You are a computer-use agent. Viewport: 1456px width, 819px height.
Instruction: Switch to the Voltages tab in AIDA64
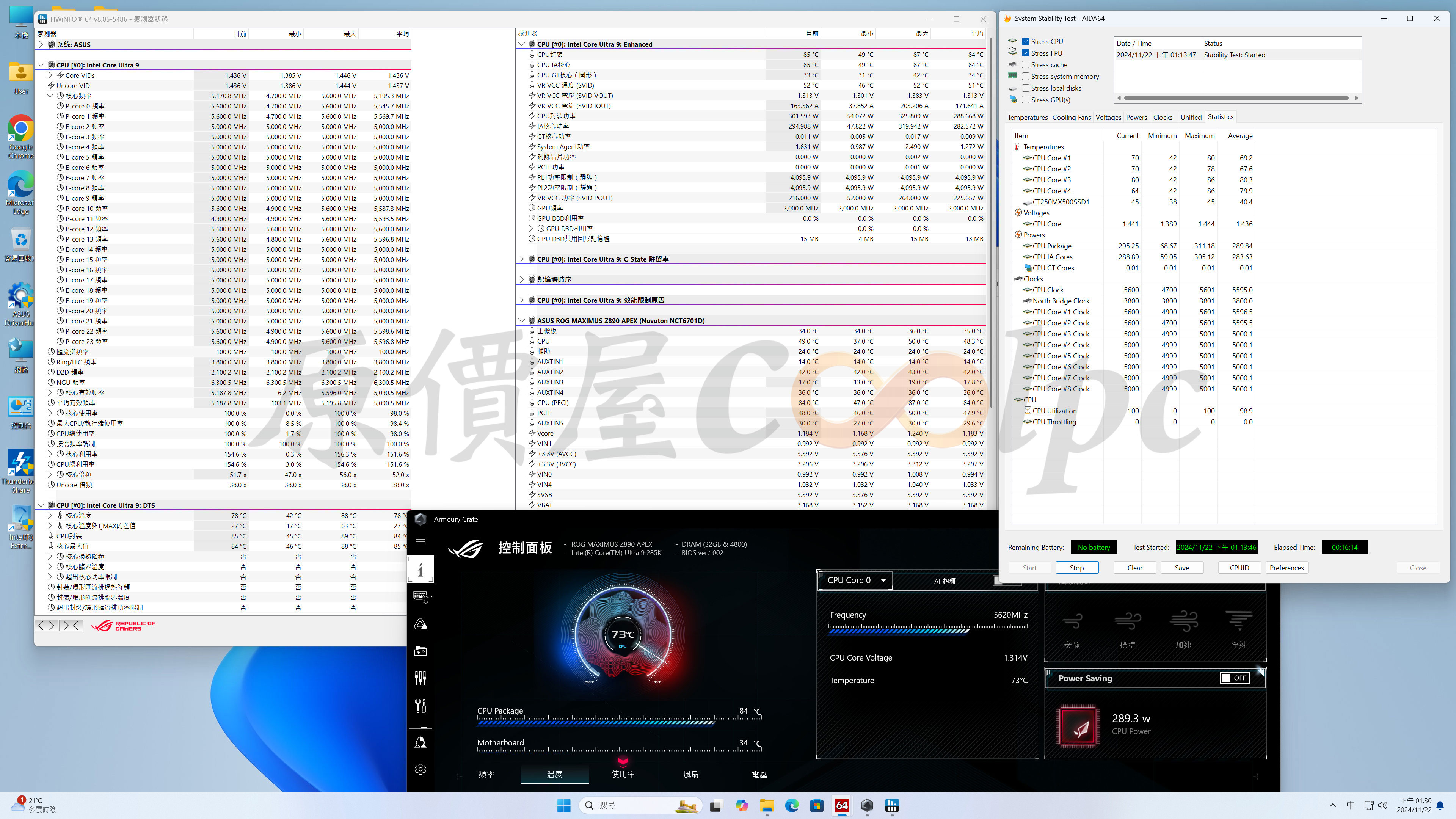pos(1108,118)
